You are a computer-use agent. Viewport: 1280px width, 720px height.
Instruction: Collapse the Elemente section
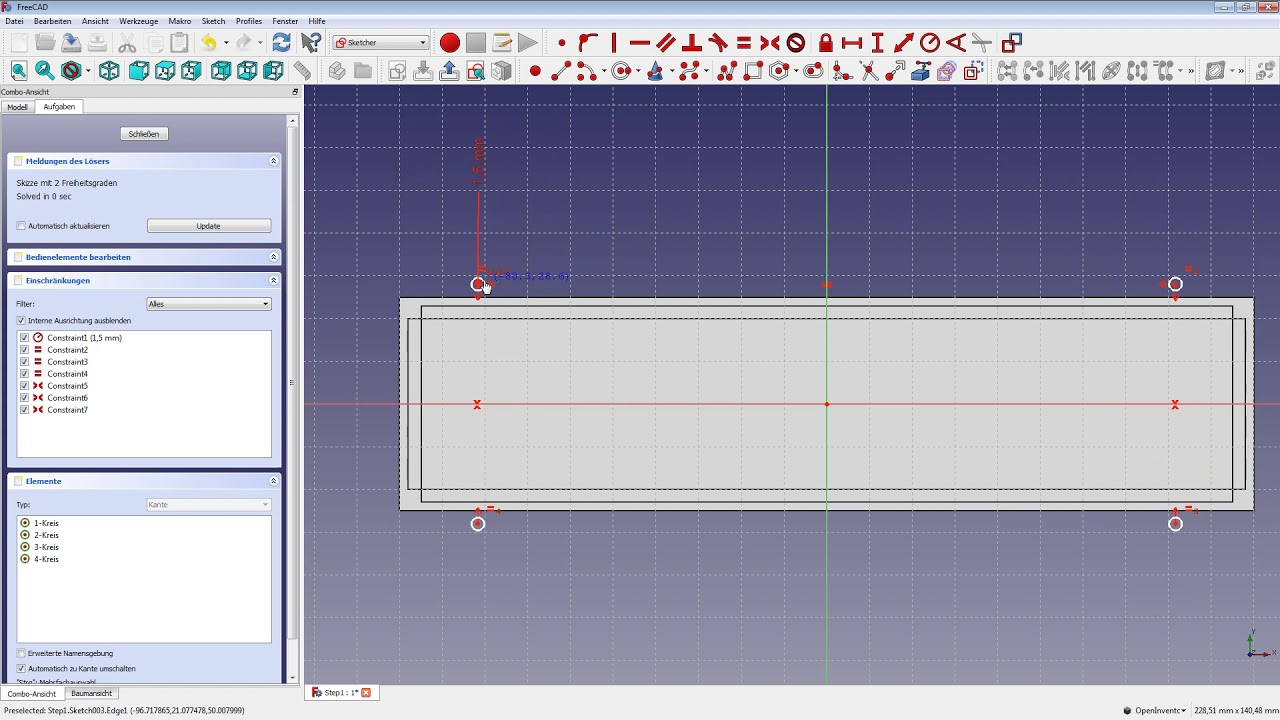(273, 481)
